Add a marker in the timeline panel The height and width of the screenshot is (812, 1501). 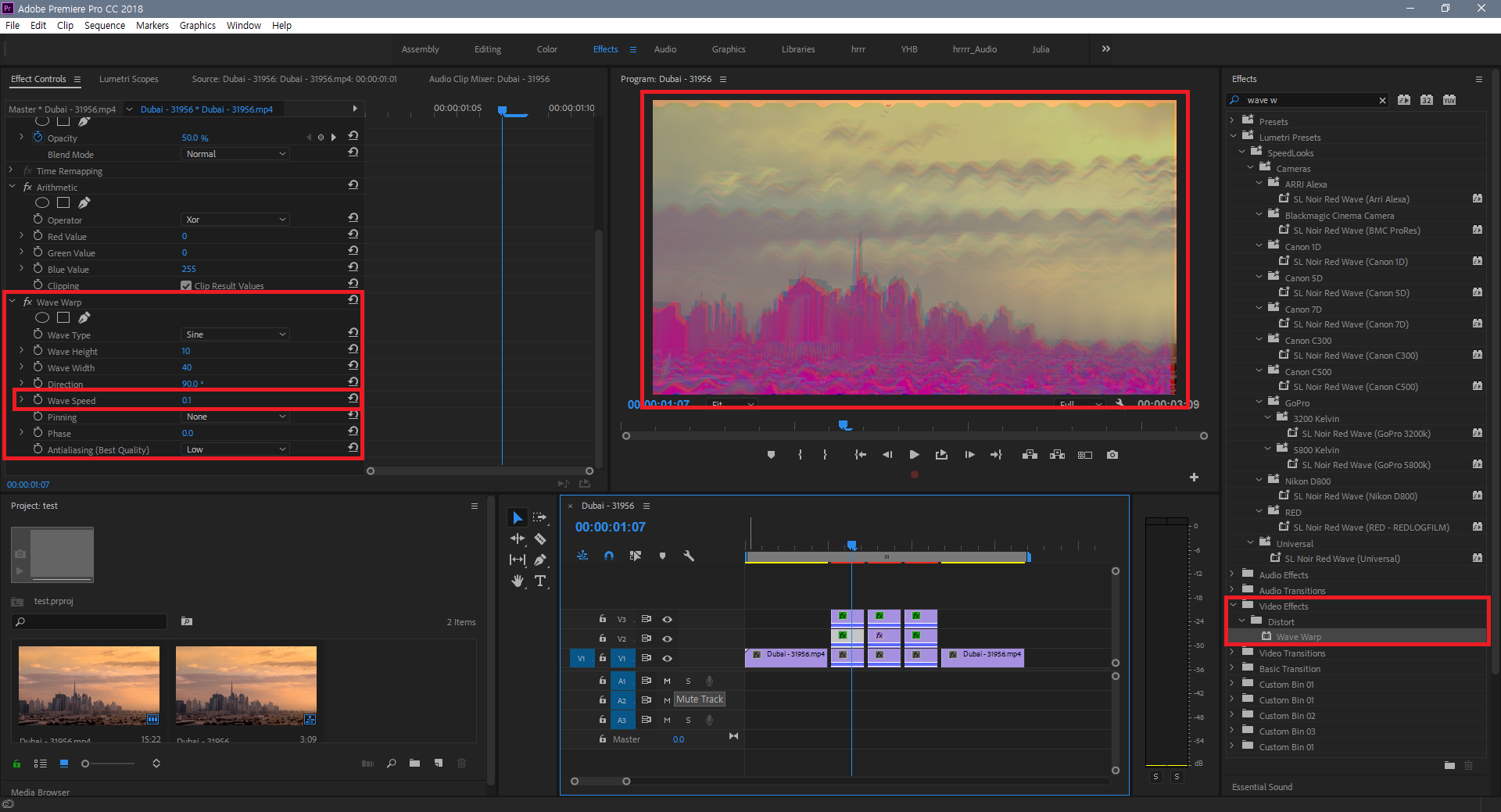click(662, 556)
